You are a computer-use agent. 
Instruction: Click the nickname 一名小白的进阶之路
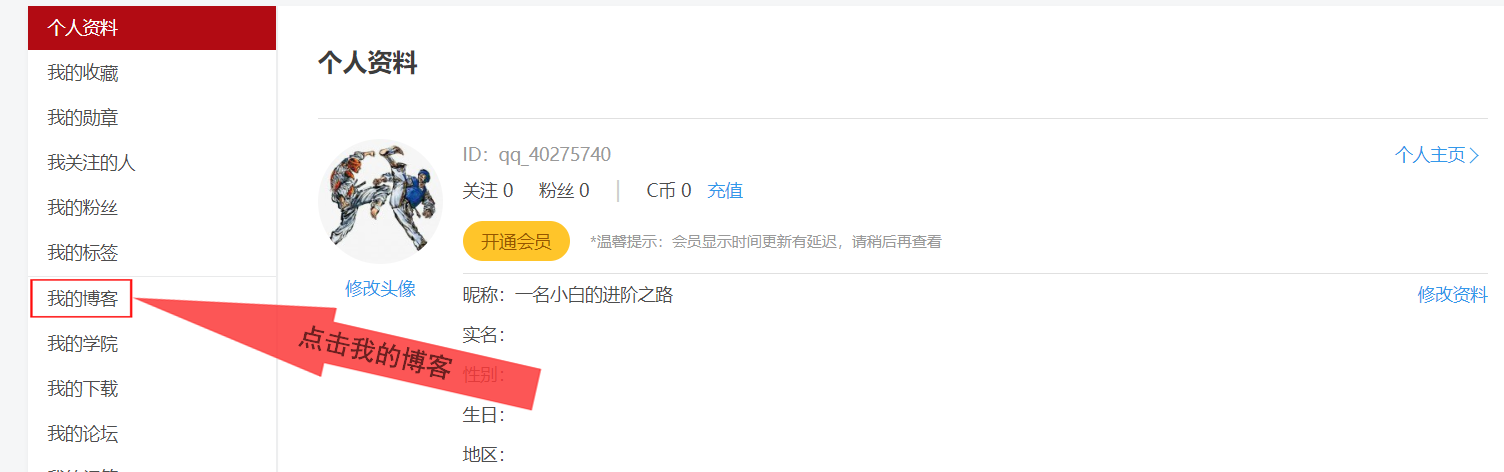(594, 294)
